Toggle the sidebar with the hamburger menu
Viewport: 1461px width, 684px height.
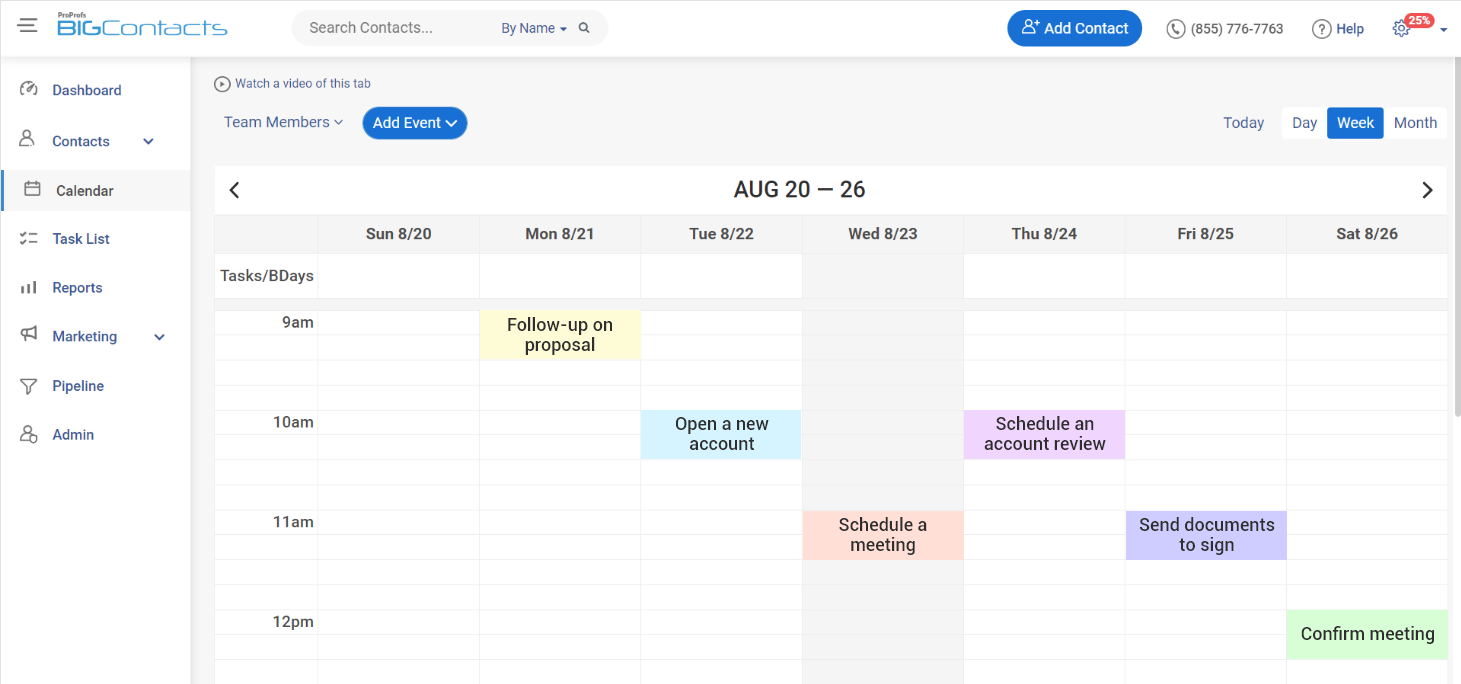point(27,25)
